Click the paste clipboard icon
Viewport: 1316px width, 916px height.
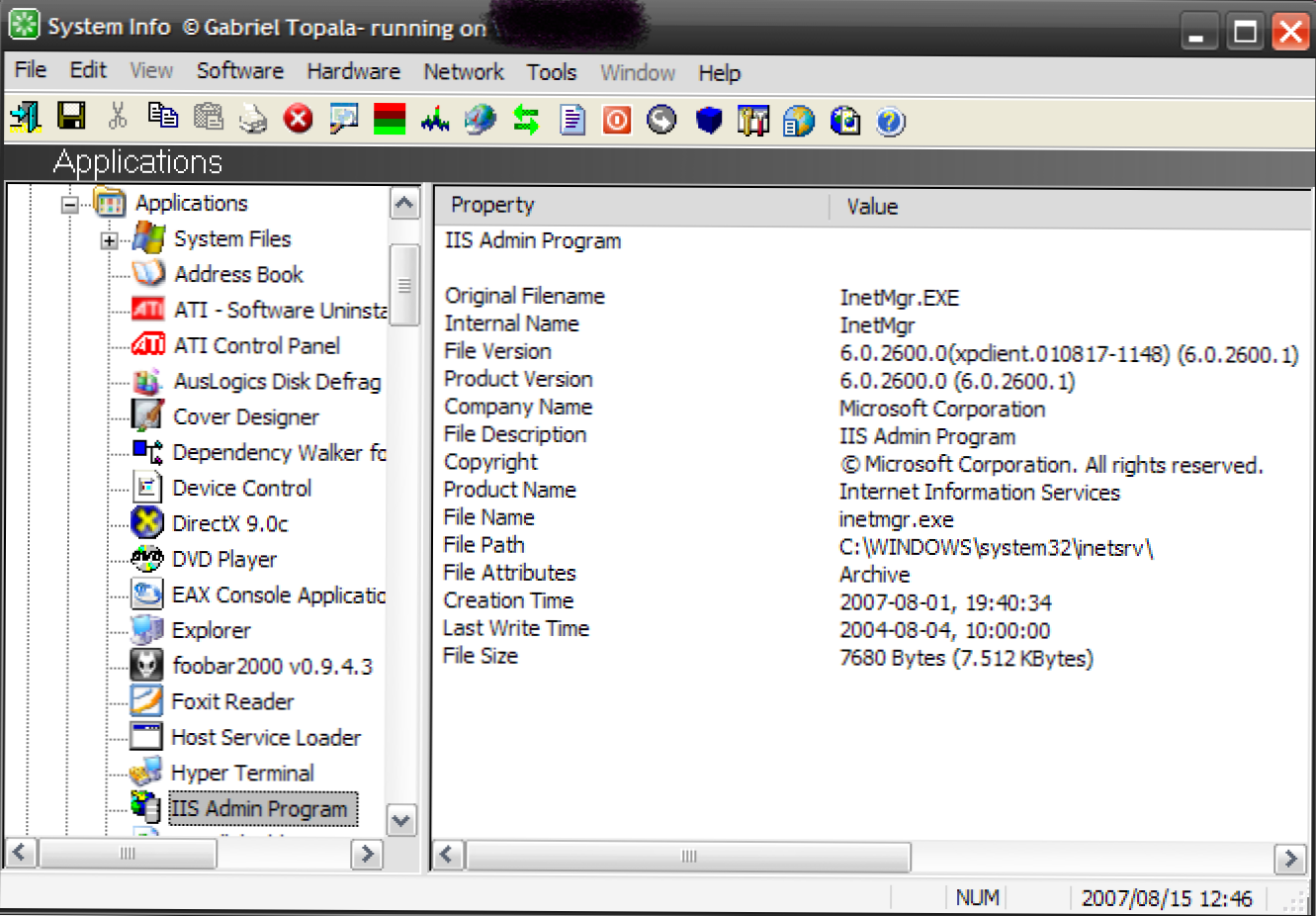(x=209, y=118)
